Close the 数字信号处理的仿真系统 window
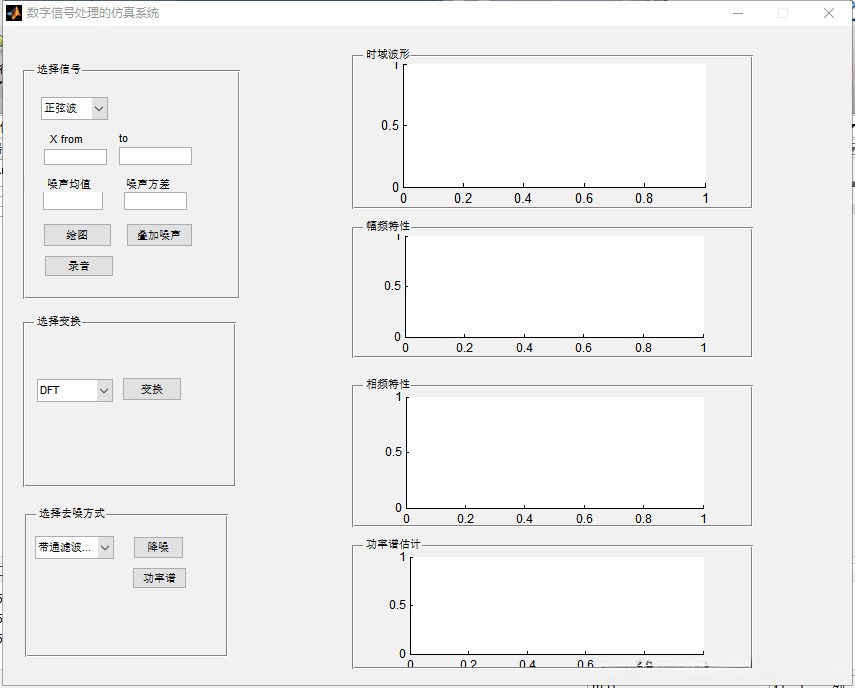 point(829,13)
